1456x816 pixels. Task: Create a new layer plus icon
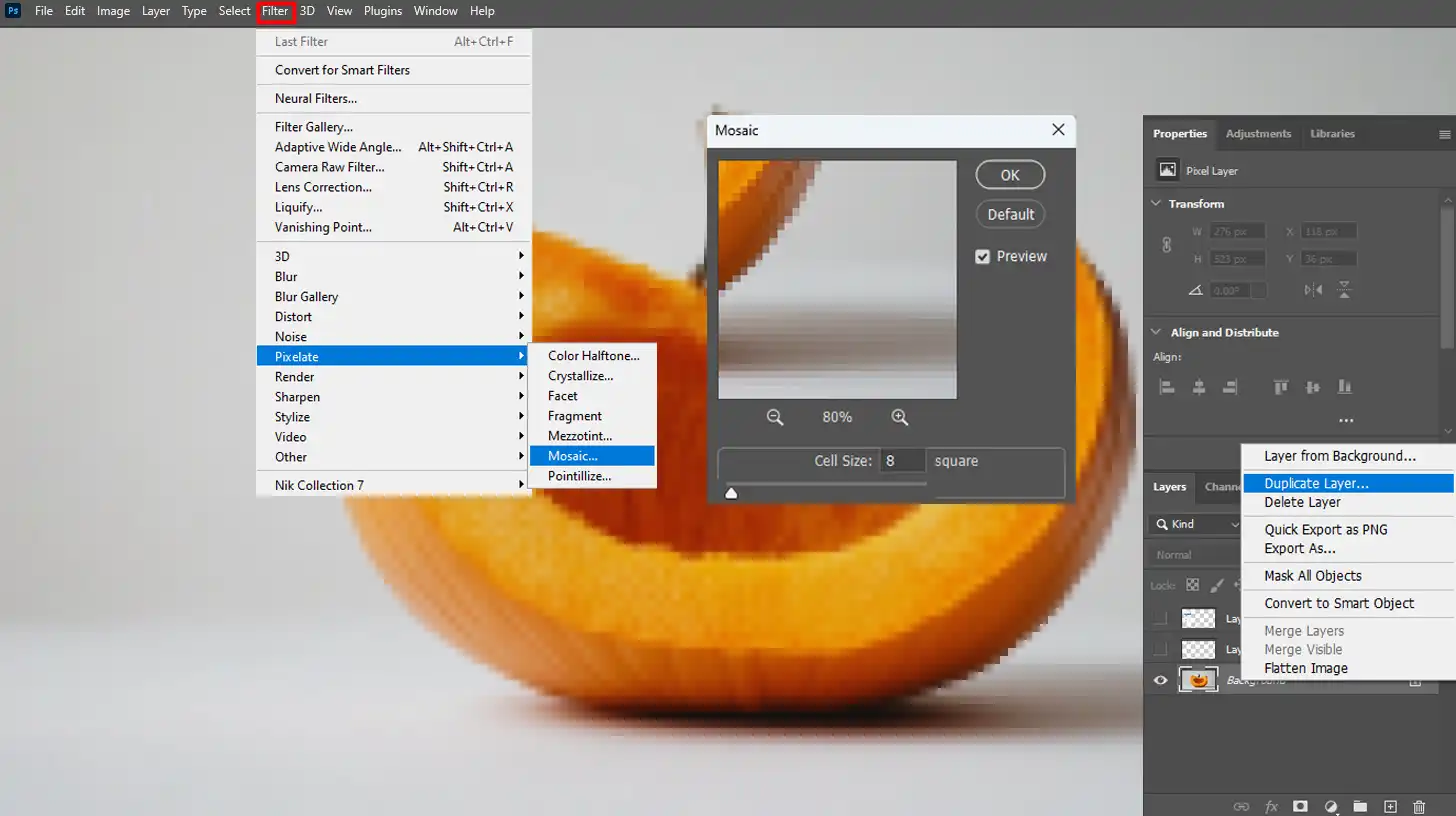(x=1390, y=806)
